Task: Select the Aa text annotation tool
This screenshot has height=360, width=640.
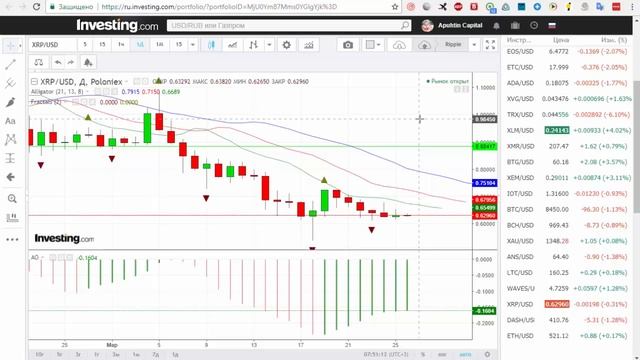Action: click(11, 121)
